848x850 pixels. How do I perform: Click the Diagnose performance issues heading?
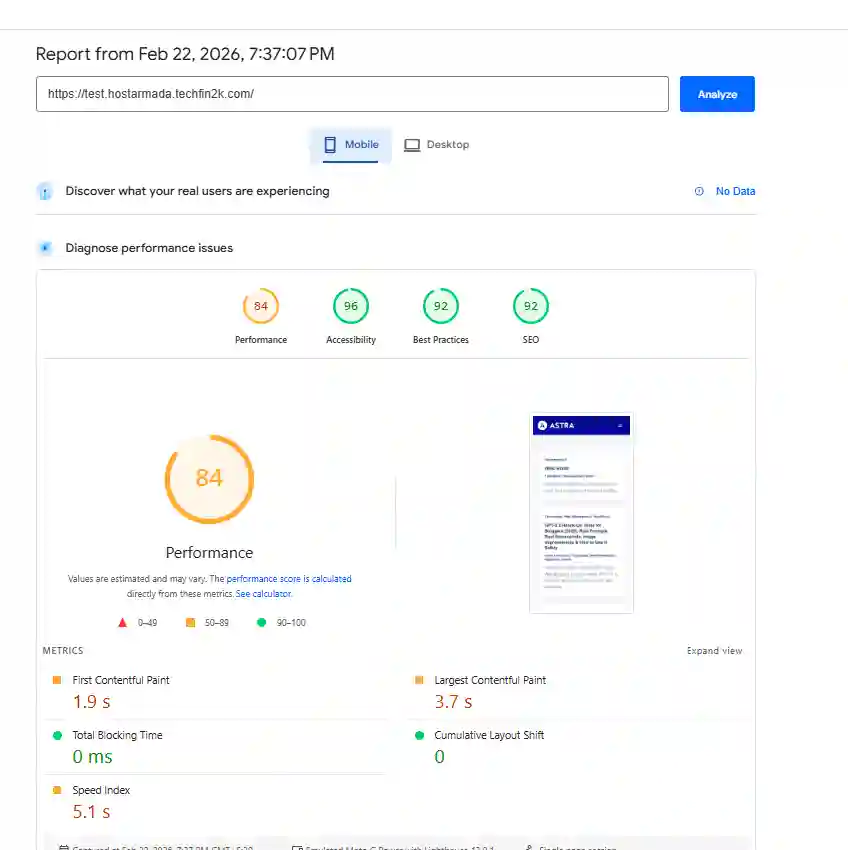click(149, 248)
